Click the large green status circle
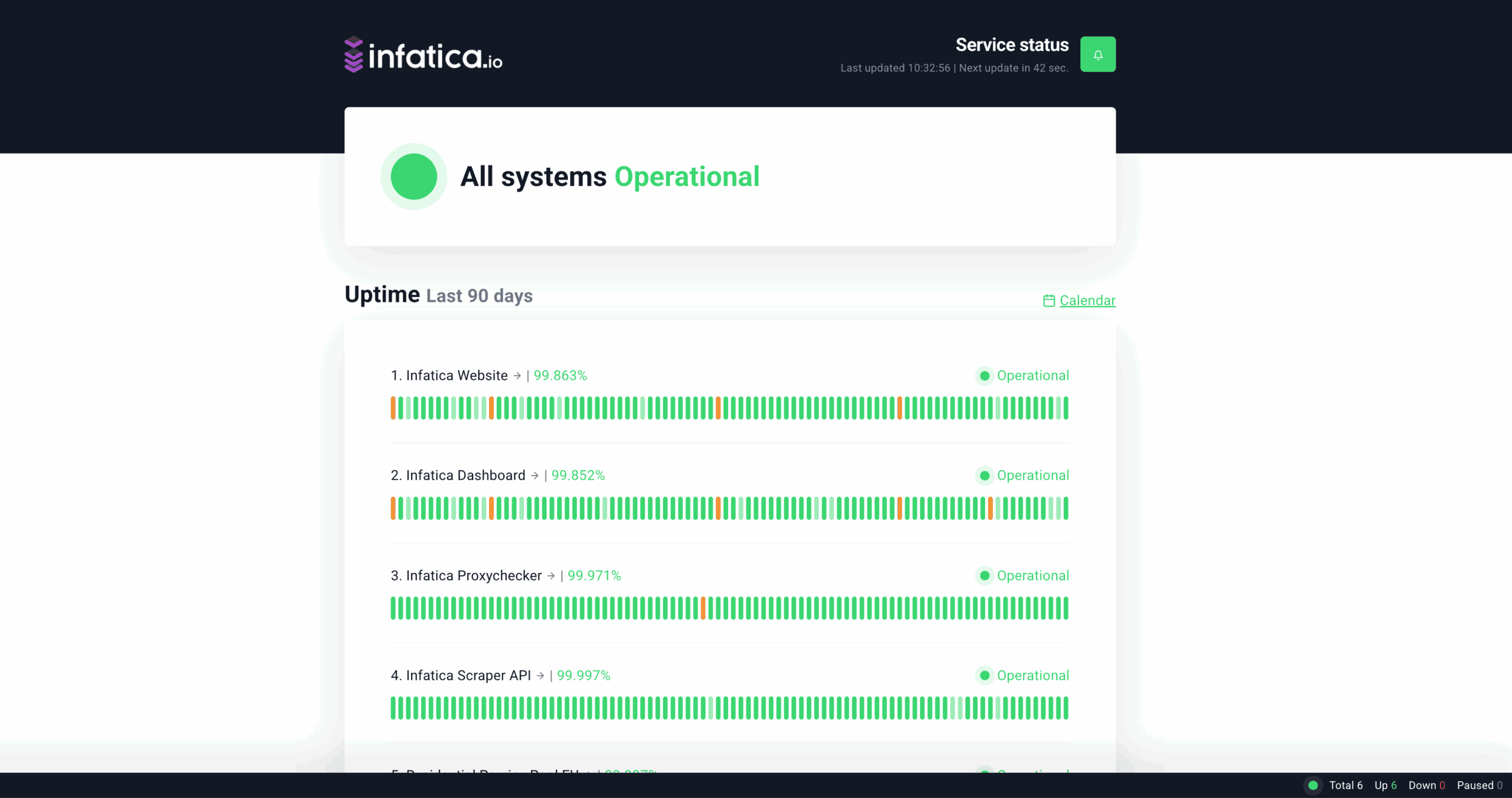The width and height of the screenshot is (1512, 798). coord(413,177)
